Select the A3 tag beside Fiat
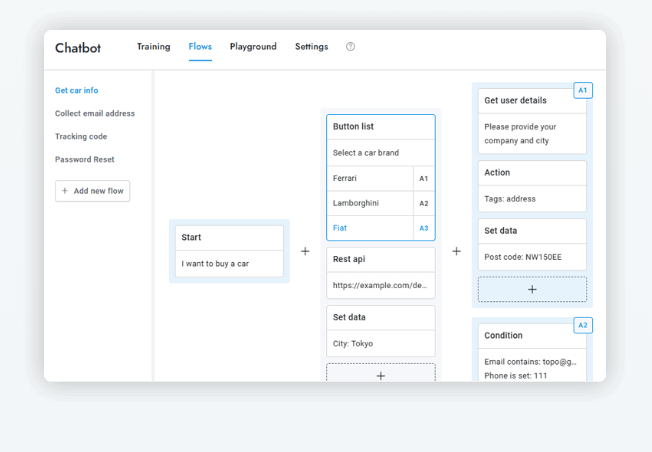The image size is (652, 452). pos(424,229)
